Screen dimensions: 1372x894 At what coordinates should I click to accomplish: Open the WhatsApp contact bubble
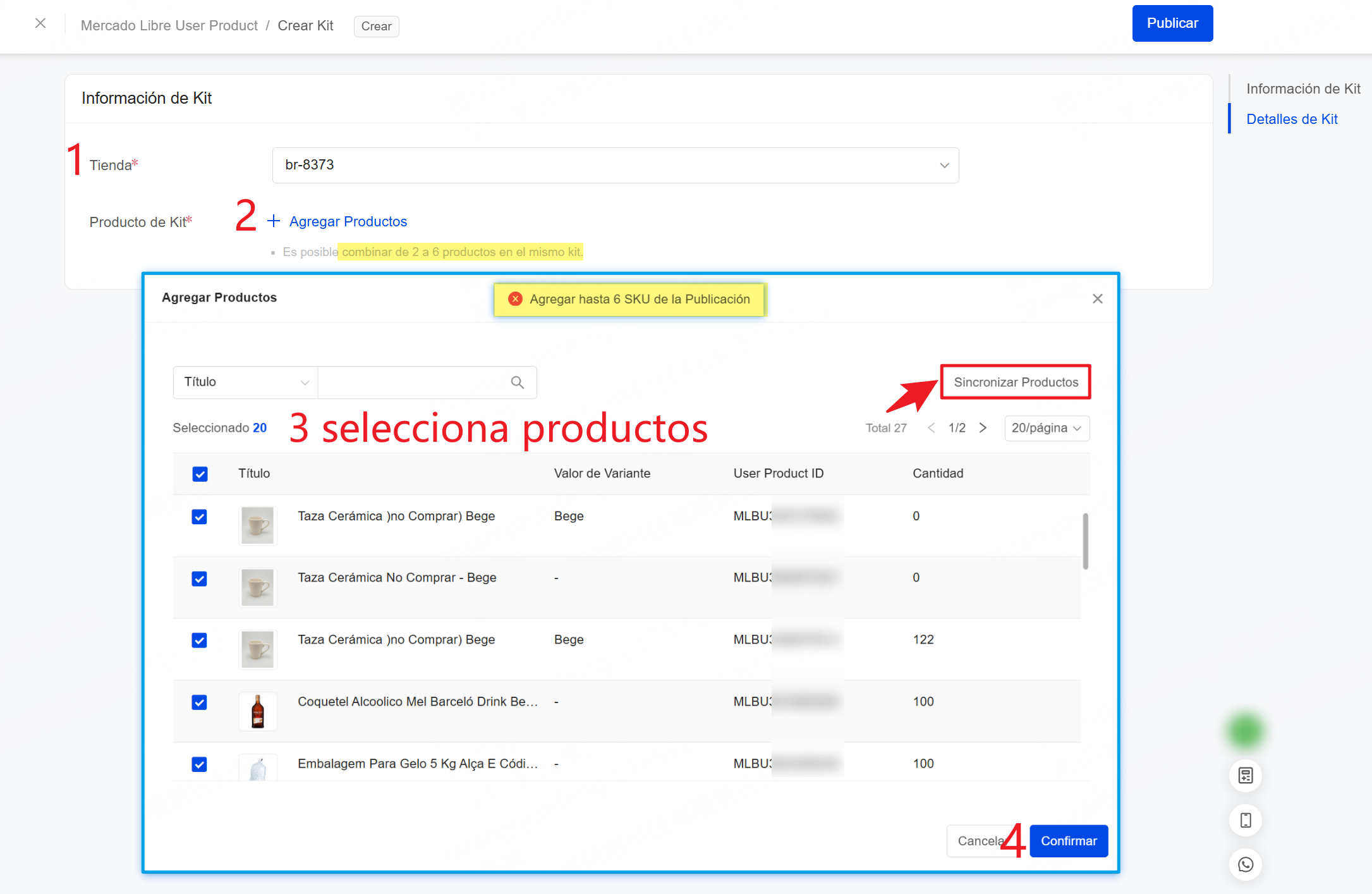coord(1244,865)
